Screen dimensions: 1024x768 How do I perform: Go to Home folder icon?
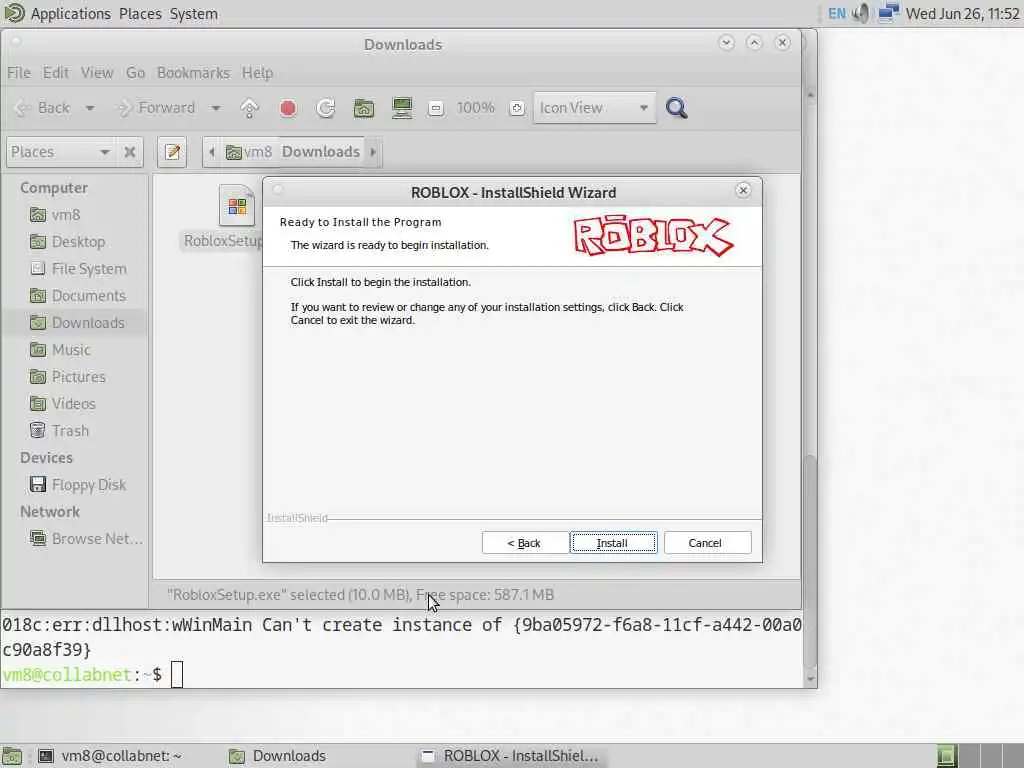click(364, 108)
